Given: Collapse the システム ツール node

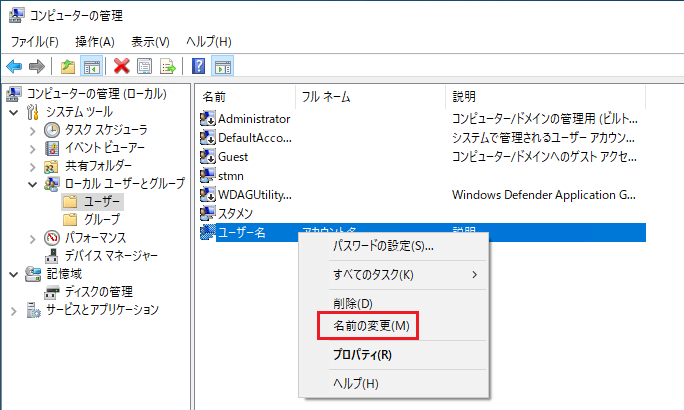Looking at the screenshot, I should [x=14, y=113].
